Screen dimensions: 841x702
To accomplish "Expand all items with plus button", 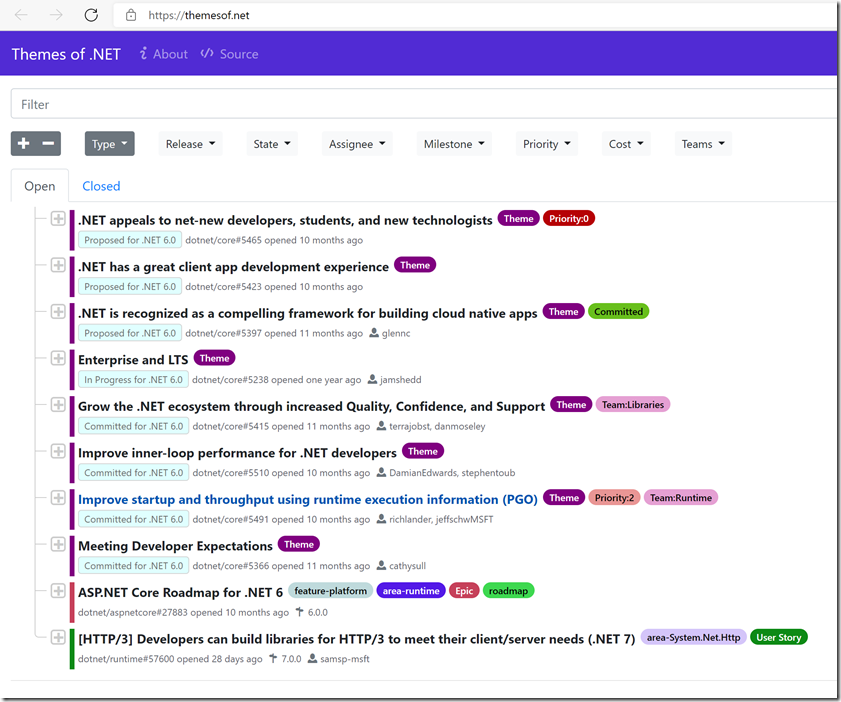I will [x=24, y=144].
